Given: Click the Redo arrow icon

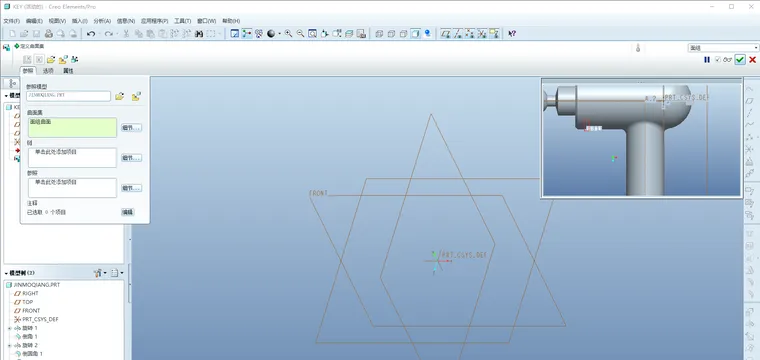Looking at the screenshot, I should click(109, 33).
